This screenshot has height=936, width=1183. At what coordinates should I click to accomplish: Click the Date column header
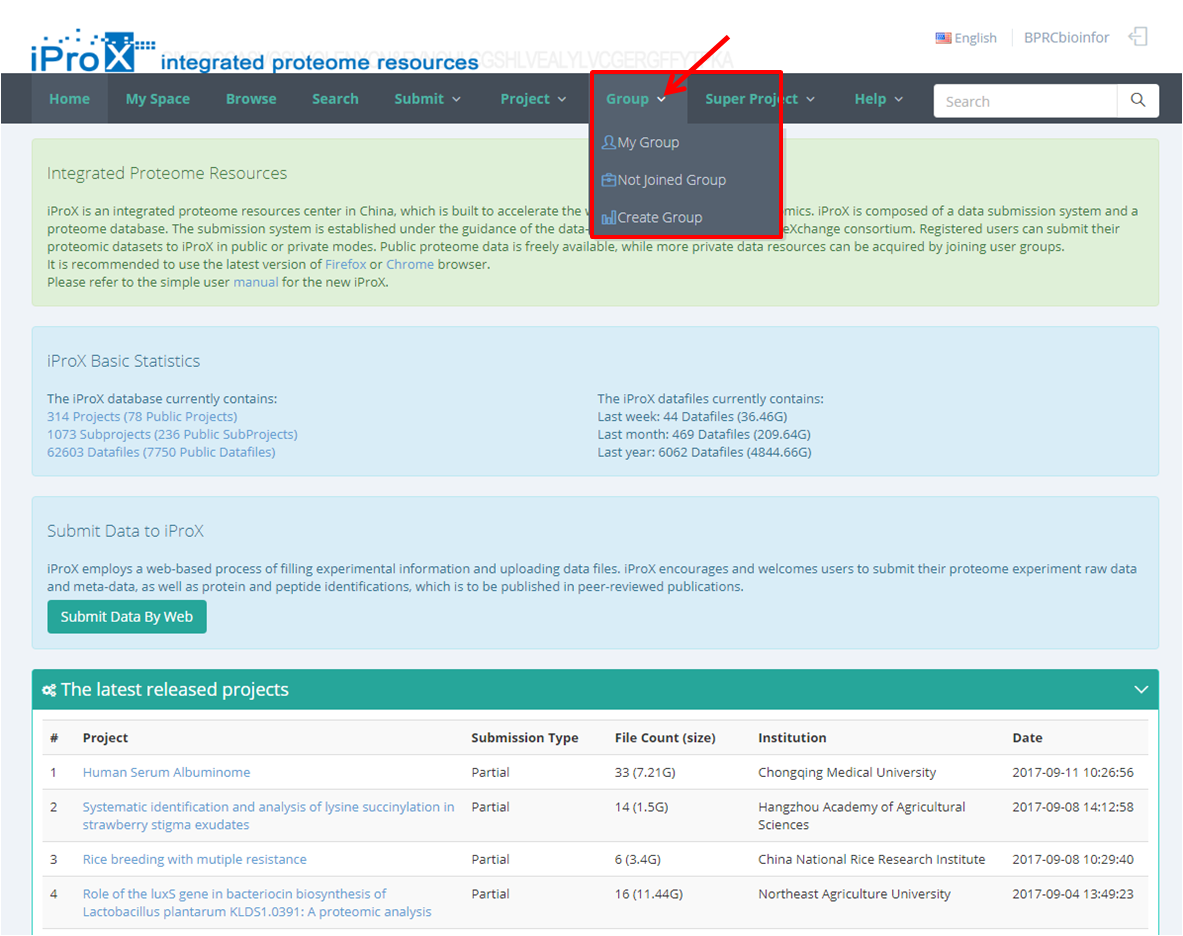[1027, 738]
